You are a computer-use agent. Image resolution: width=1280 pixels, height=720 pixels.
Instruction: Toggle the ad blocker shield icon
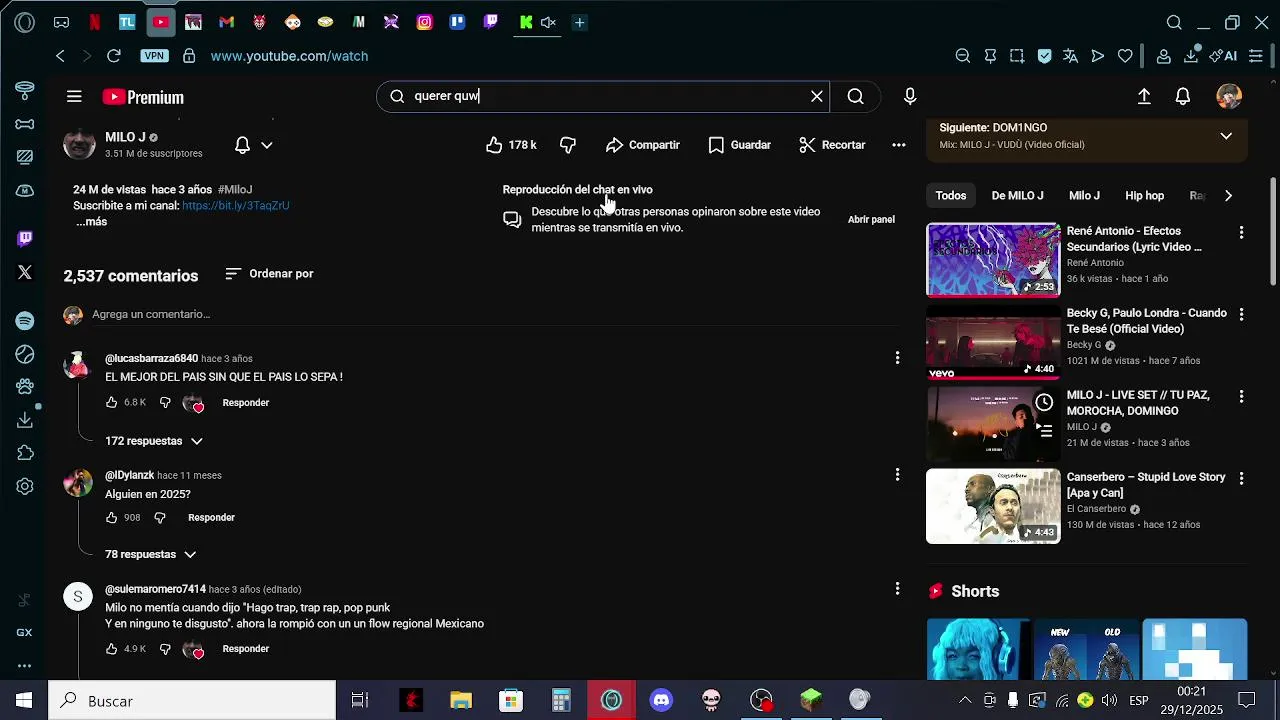[1044, 56]
